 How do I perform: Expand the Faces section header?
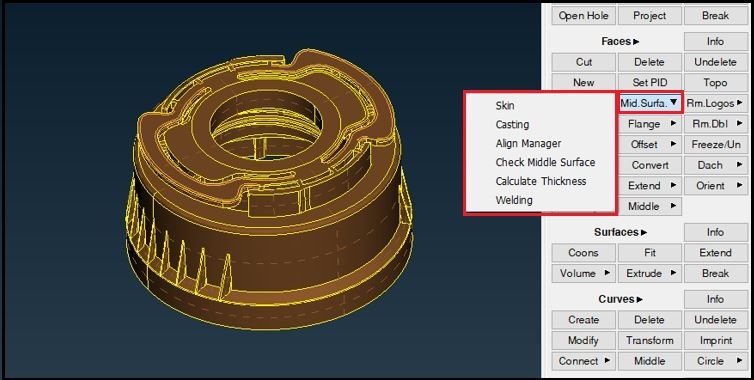pos(620,41)
